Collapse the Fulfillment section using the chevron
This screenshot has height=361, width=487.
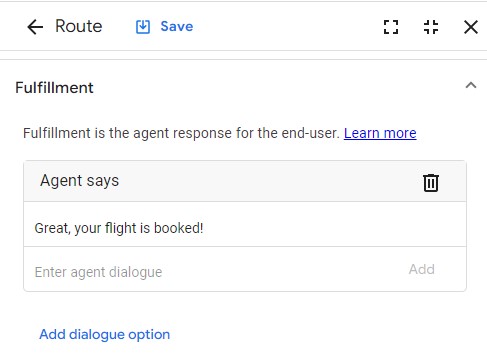471,85
